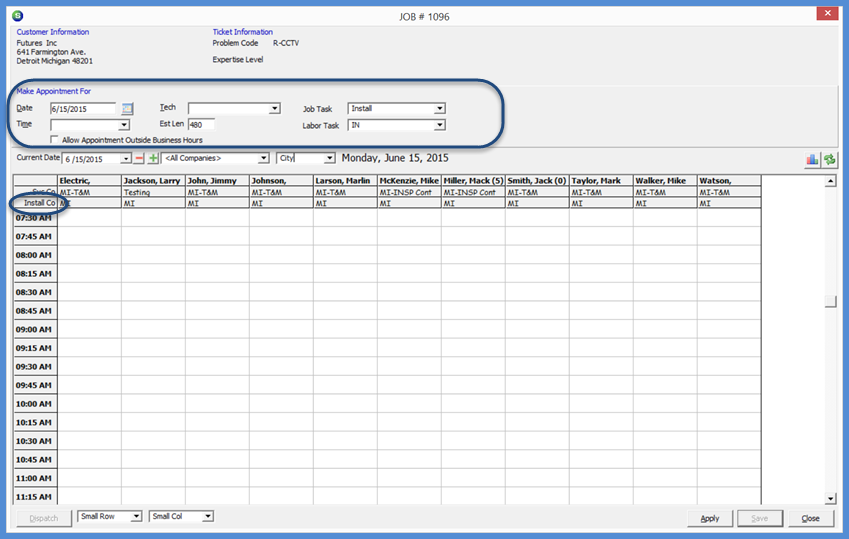Screen dimensions: 849x539
Task: Select the Walker, Mike column header
Action: (x=665, y=180)
